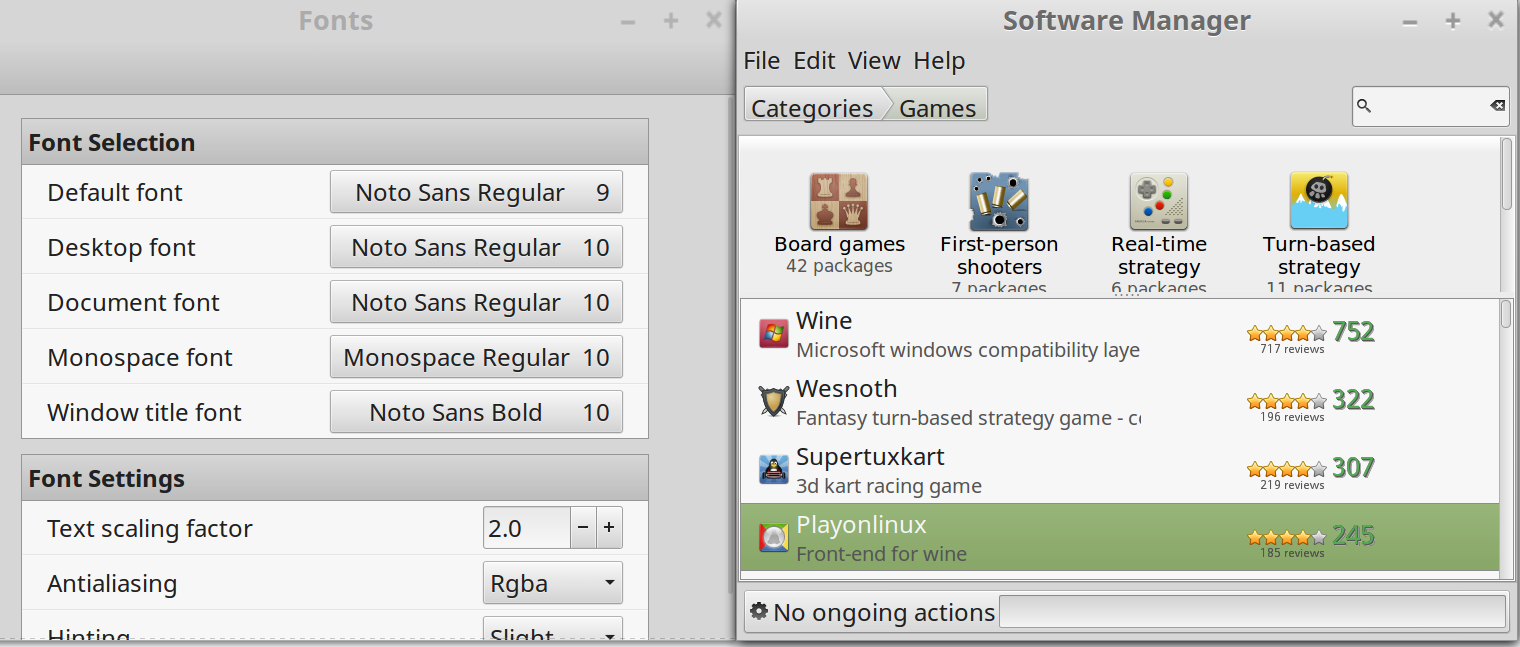Click the Font Settings section header
This screenshot has height=647, width=1520.
pyautogui.click(x=335, y=478)
